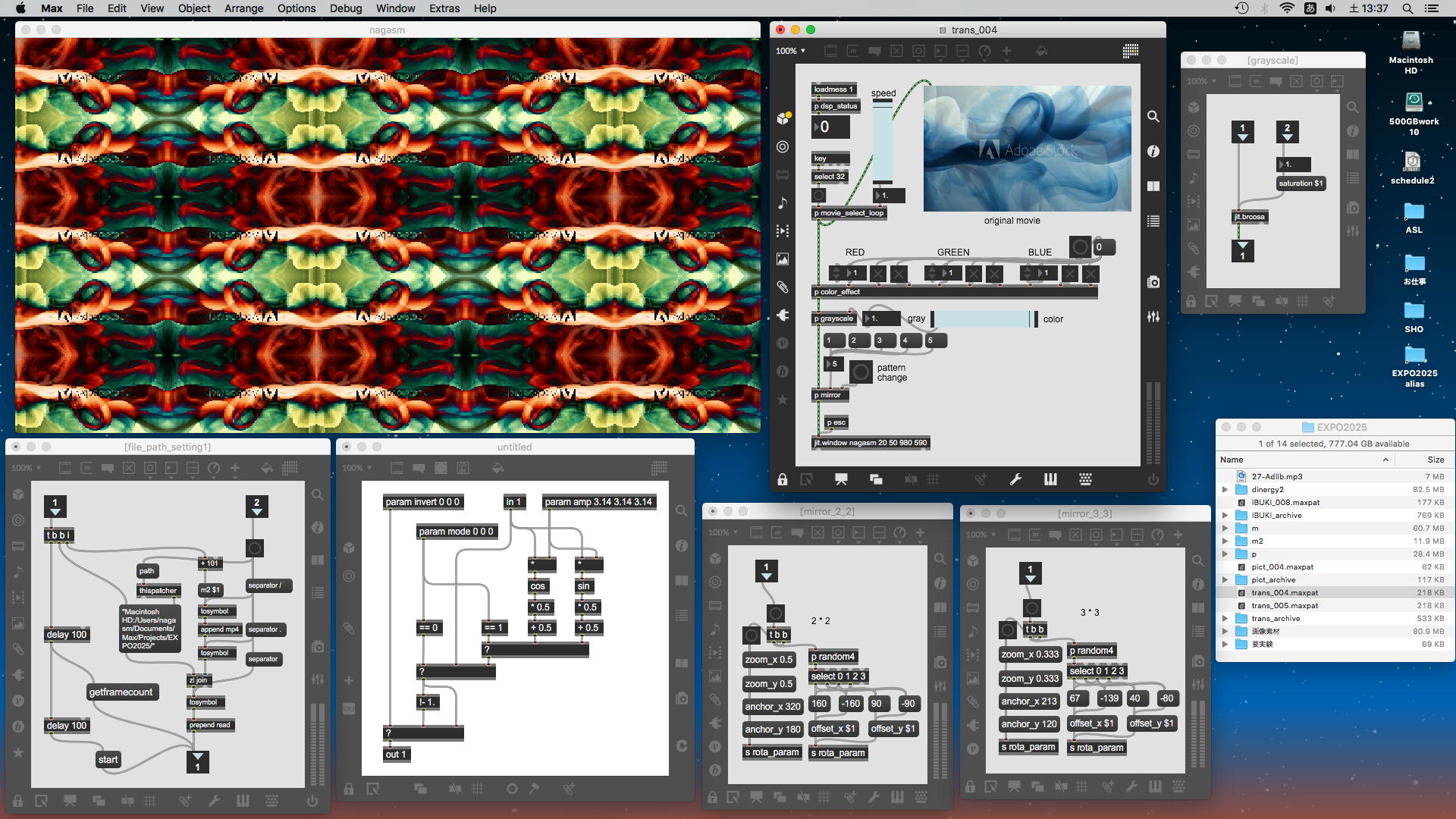1456x819 pixels.
Task: Open audio browser music note icon in trans_004
Action: (783, 203)
